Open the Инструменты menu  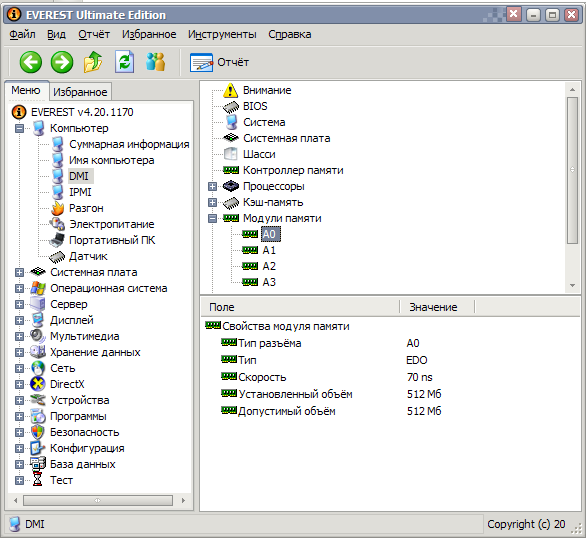coord(222,34)
